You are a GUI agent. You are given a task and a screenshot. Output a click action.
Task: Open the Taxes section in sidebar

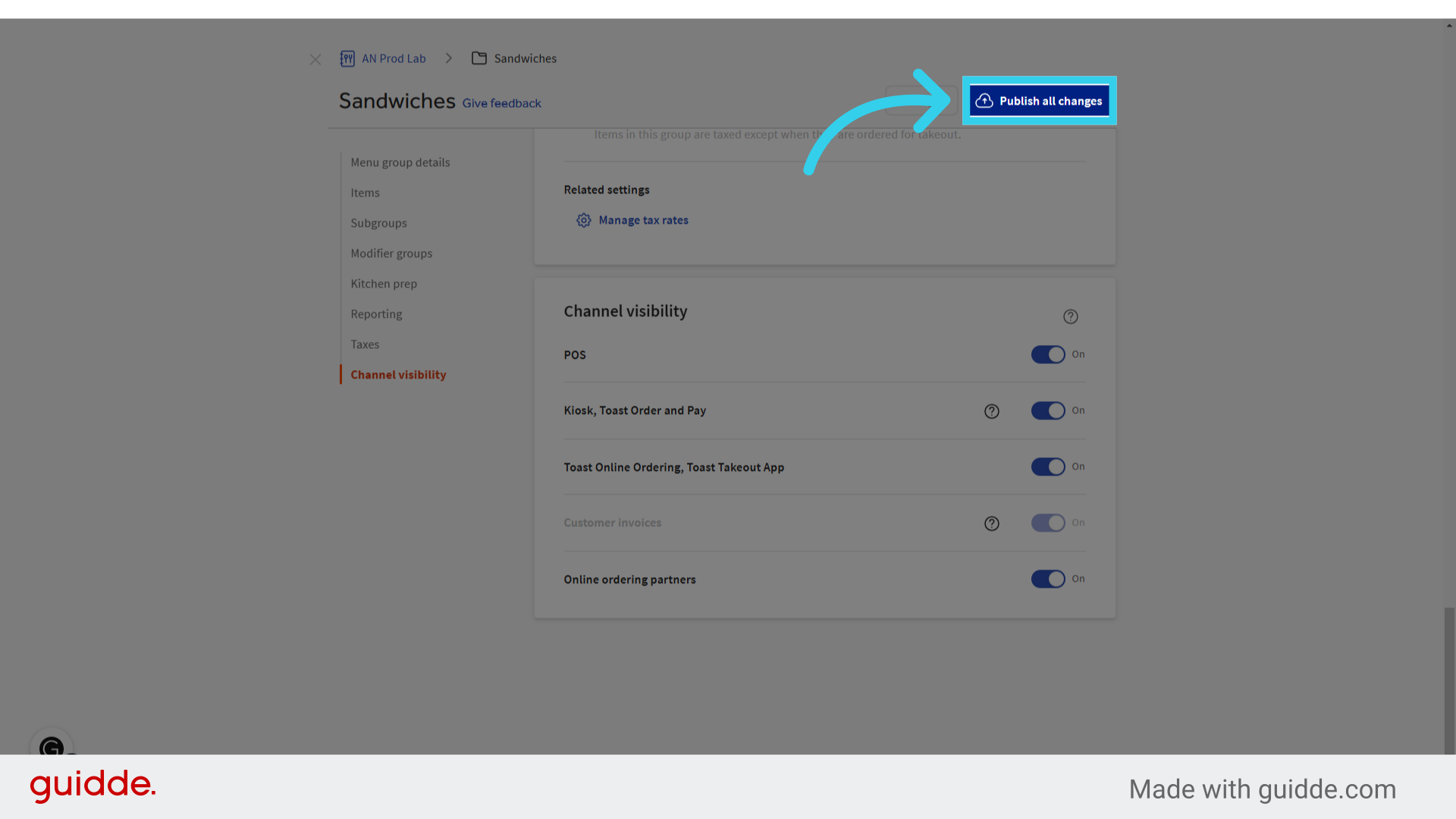click(365, 344)
